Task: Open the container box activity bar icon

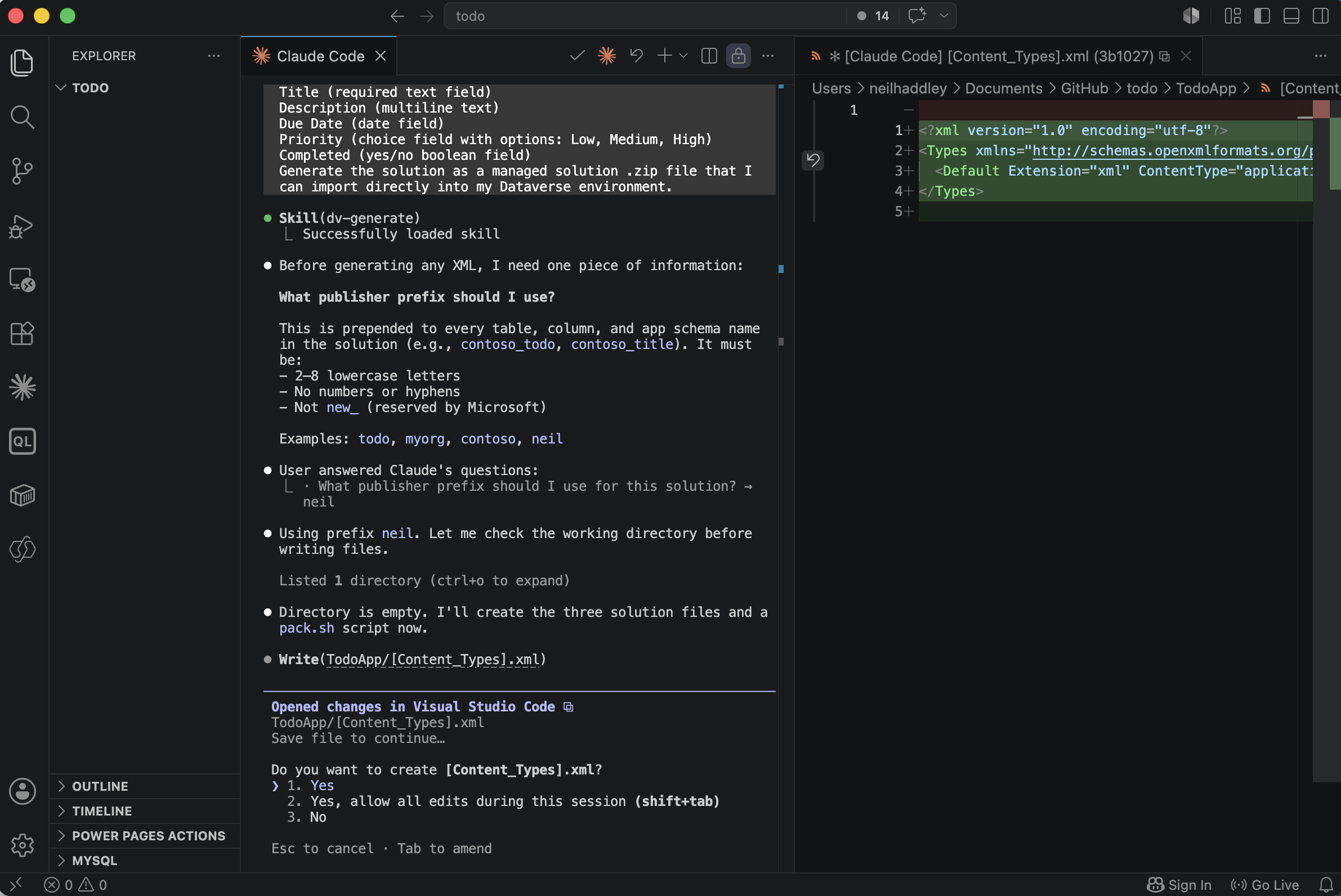Action: click(23, 495)
